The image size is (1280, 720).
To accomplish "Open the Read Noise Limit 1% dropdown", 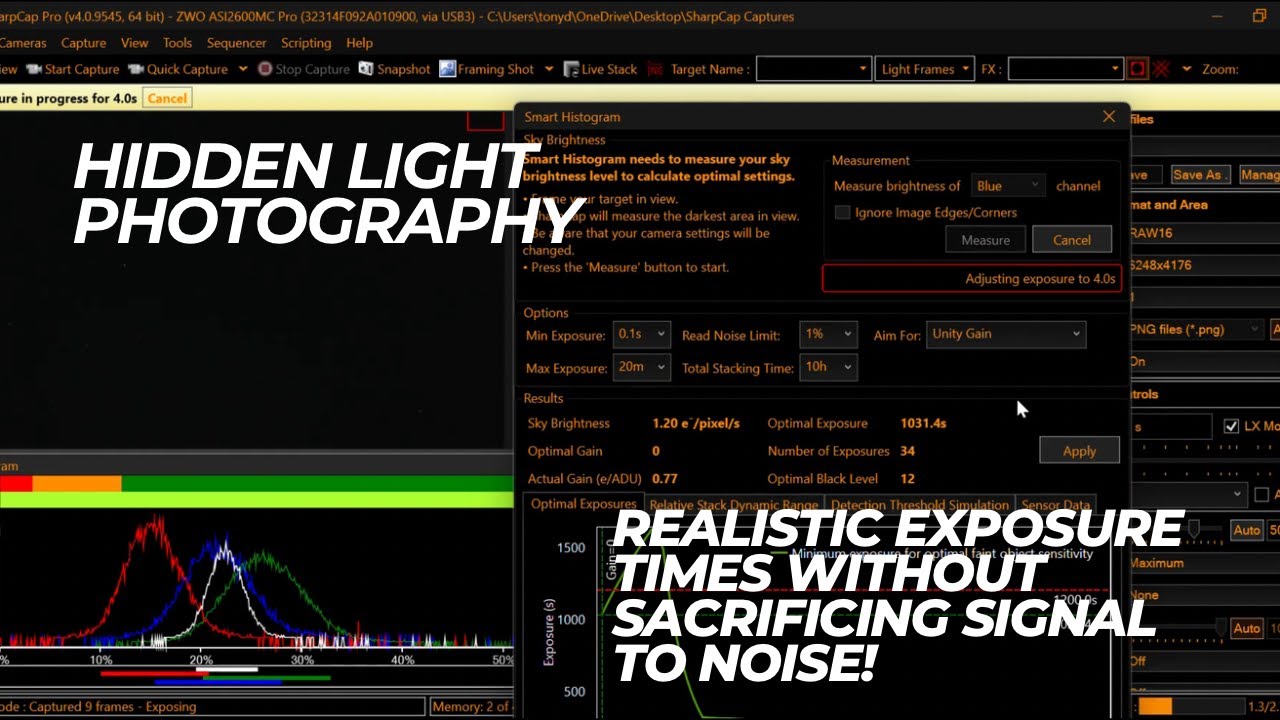I will pos(828,334).
